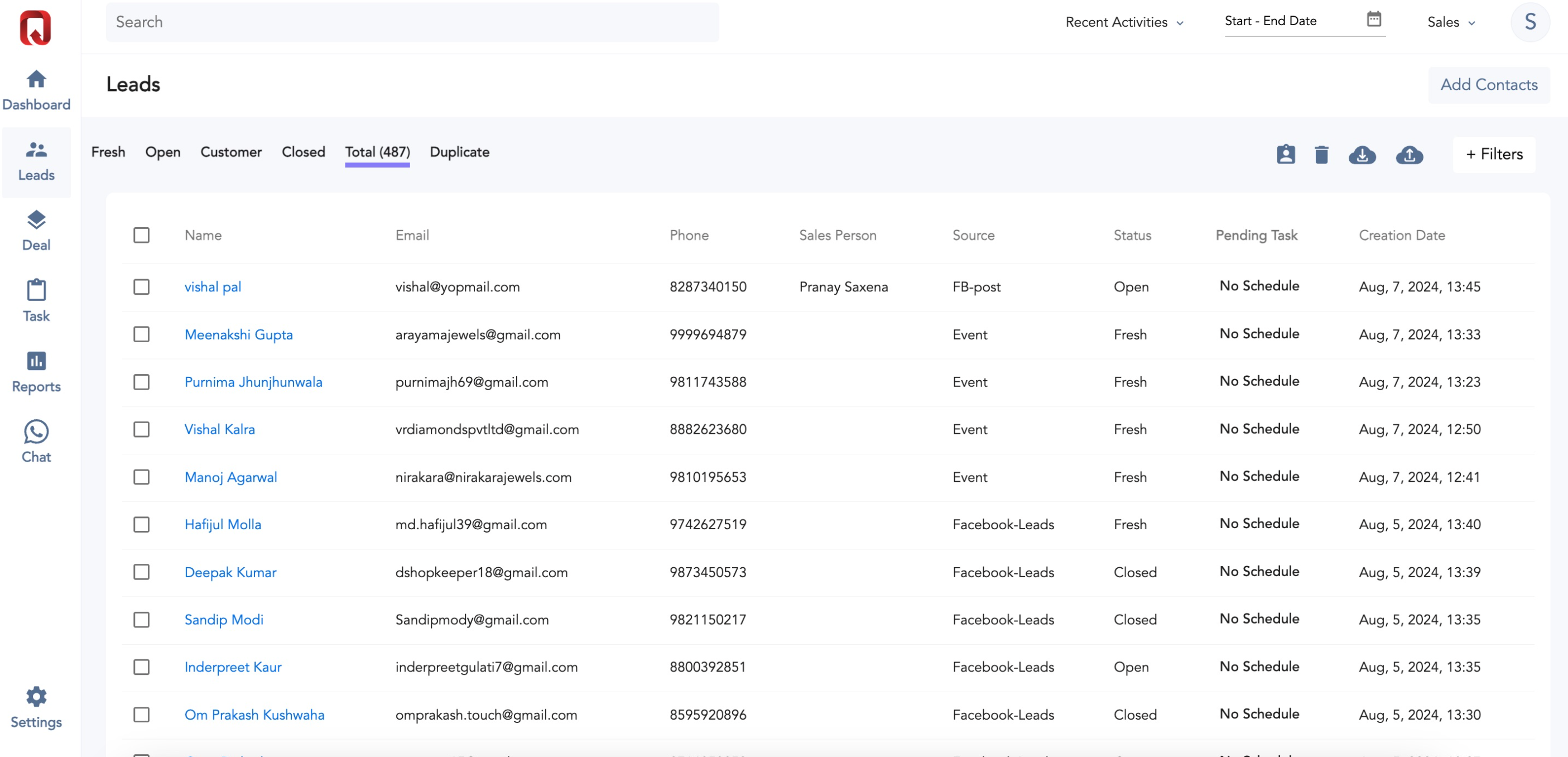The width and height of the screenshot is (1568, 757).
Task: Open the Start - End Date calendar picker
Action: pyautogui.click(x=1375, y=20)
